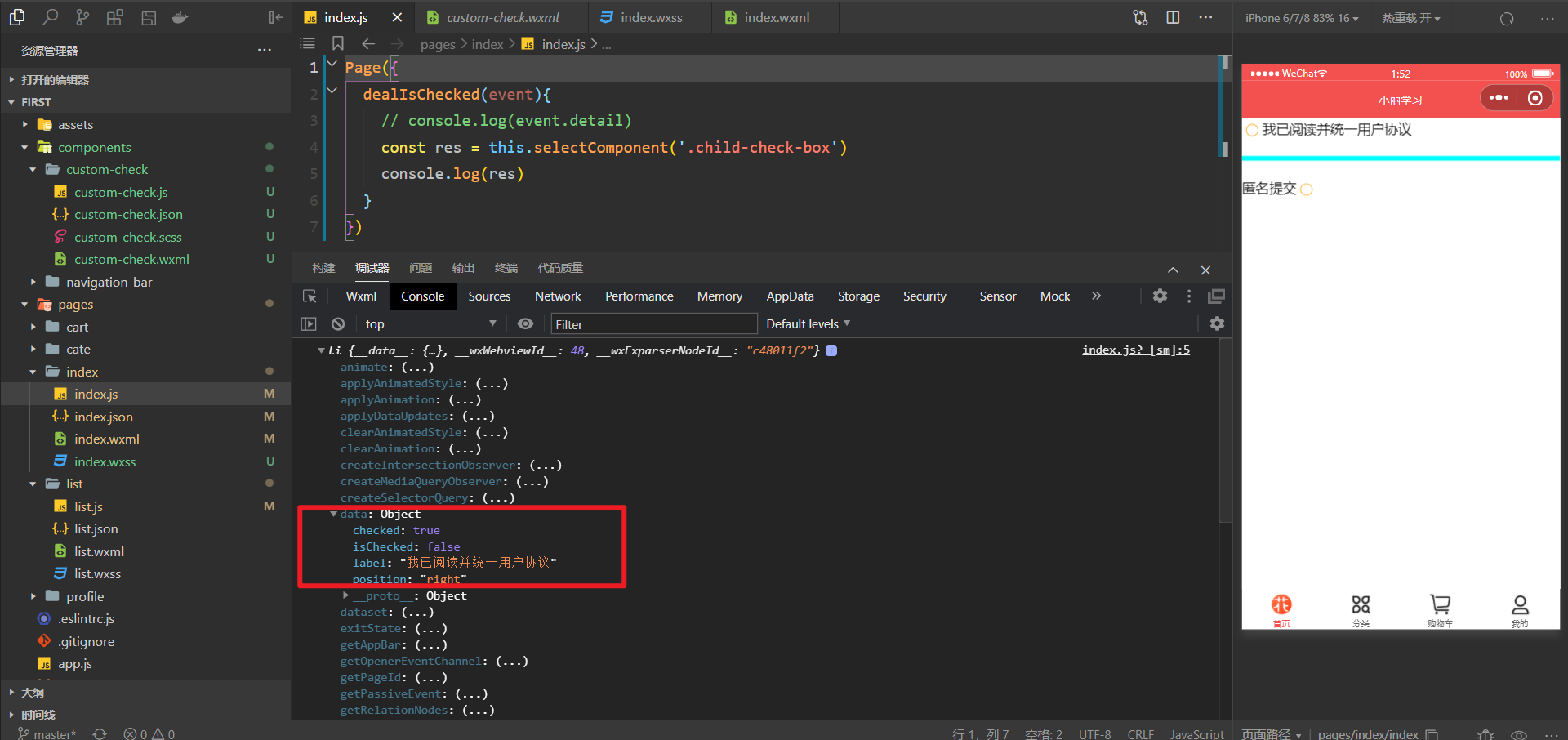Expand the navigation-bar folder
Image resolution: width=1568 pixels, height=740 pixels.
[33, 282]
